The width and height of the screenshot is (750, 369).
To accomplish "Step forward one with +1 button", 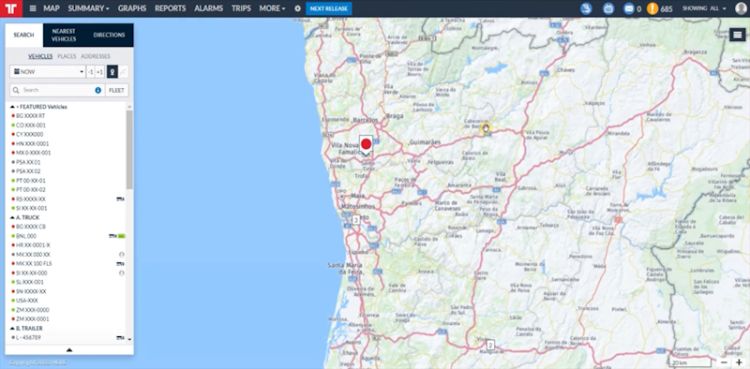I will click(99, 72).
